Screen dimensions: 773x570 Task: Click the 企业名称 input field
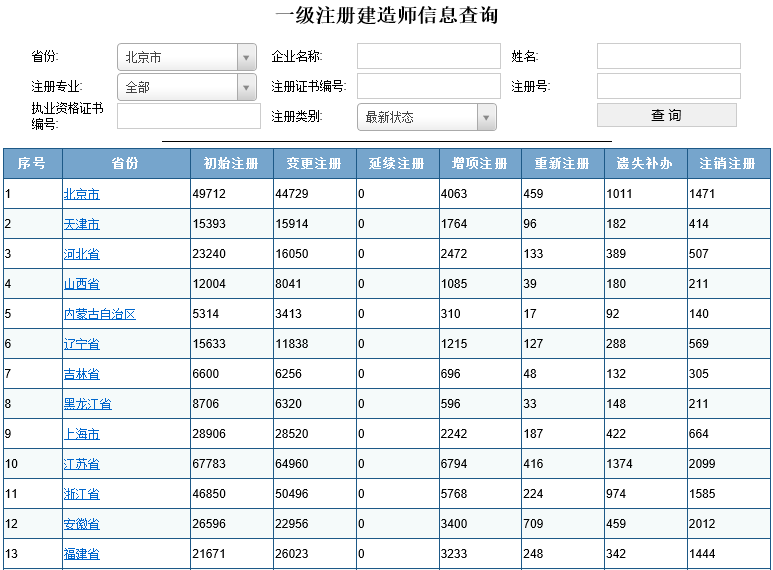(x=428, y=56)
